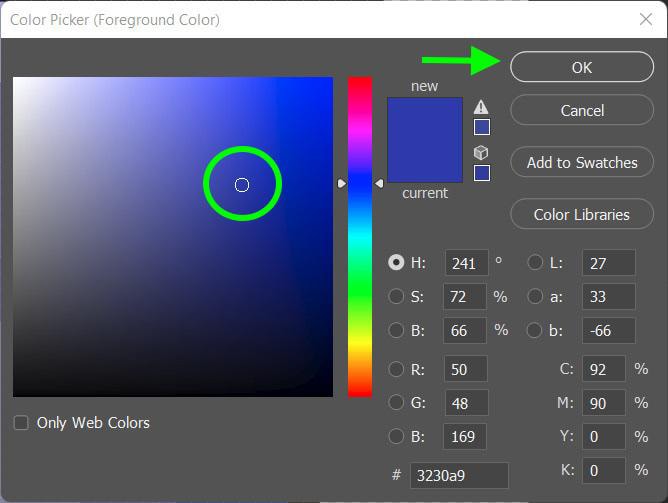This screenshot has height=503, width=668.
Task: Open Color Libraries
Action: click(x=582, y=214)
